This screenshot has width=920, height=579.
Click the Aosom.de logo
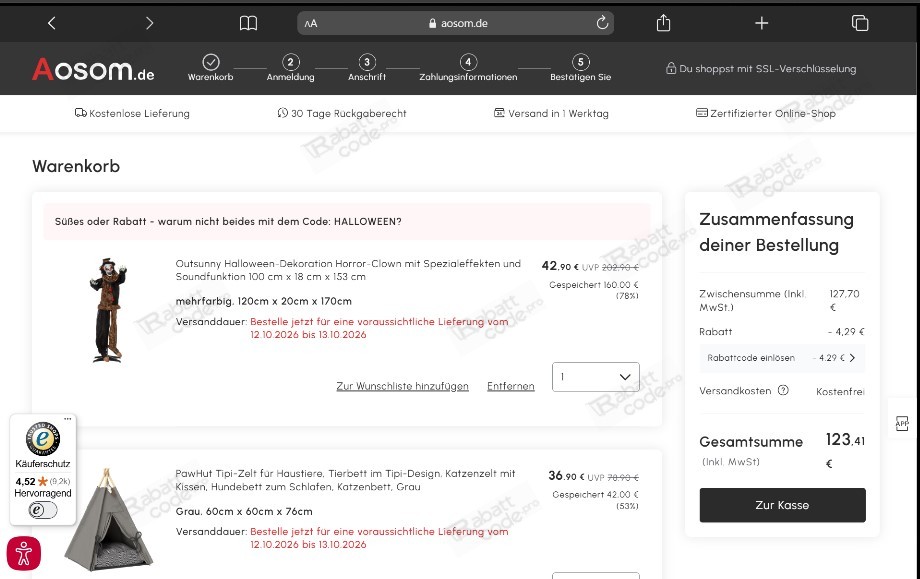(93, 69)
